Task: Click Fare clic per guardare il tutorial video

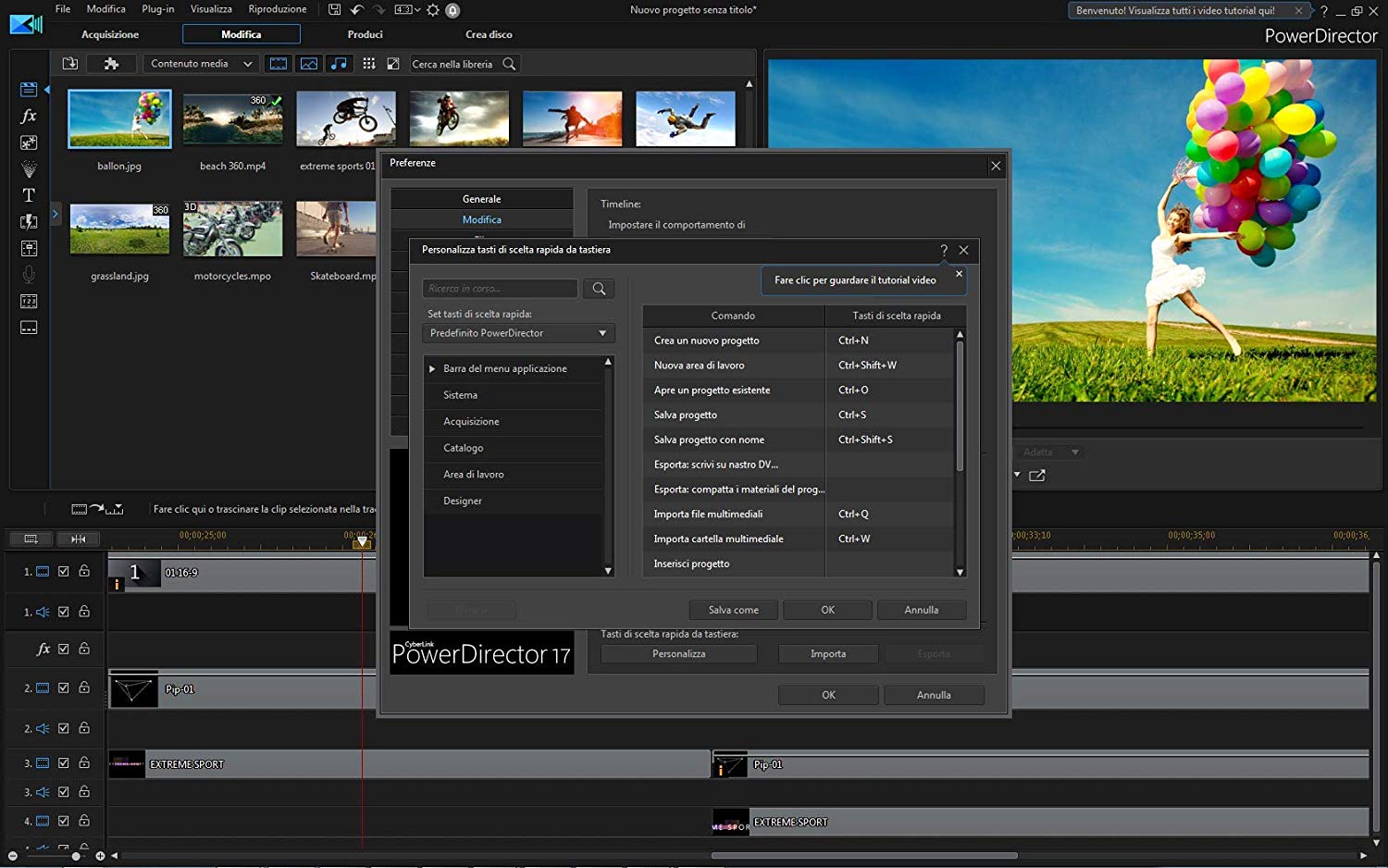Action: [x=855, y=280]
